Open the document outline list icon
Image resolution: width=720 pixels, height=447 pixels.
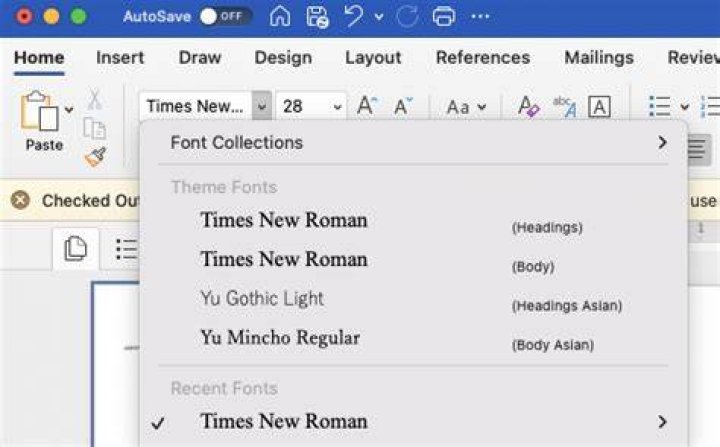click(126, 249)
